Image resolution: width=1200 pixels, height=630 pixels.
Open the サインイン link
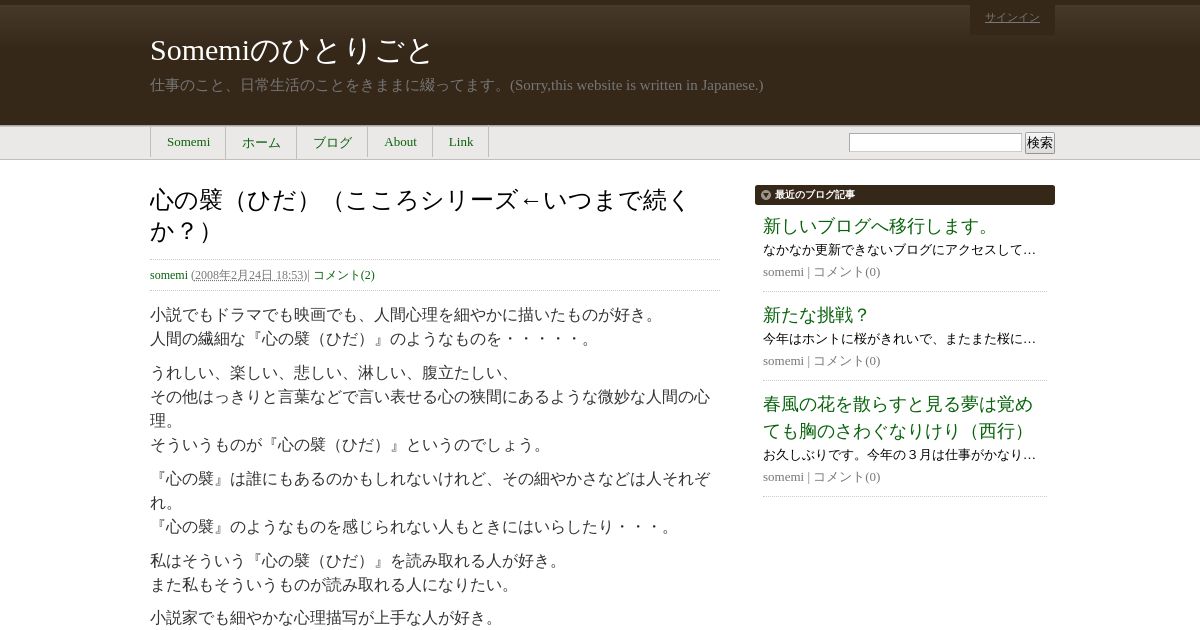pos(1012,17)
